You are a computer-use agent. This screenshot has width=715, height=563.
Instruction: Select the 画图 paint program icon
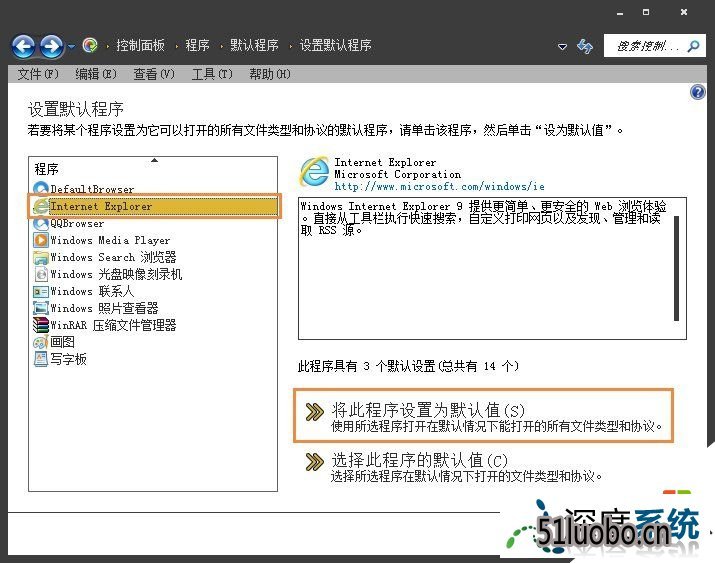[41, 342]
